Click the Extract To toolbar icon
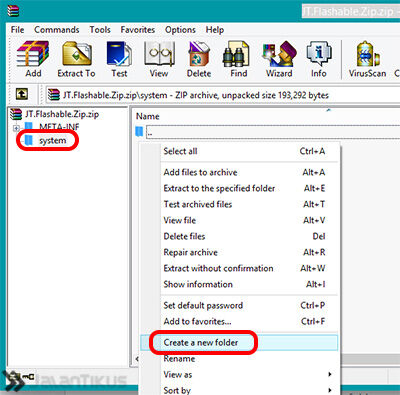 click(76, 59)
